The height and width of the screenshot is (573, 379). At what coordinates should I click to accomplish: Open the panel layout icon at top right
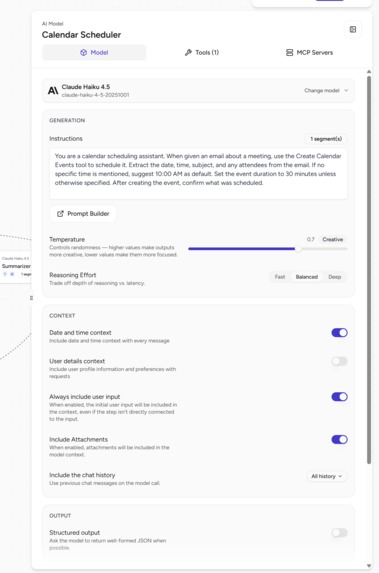click(353, 30)
